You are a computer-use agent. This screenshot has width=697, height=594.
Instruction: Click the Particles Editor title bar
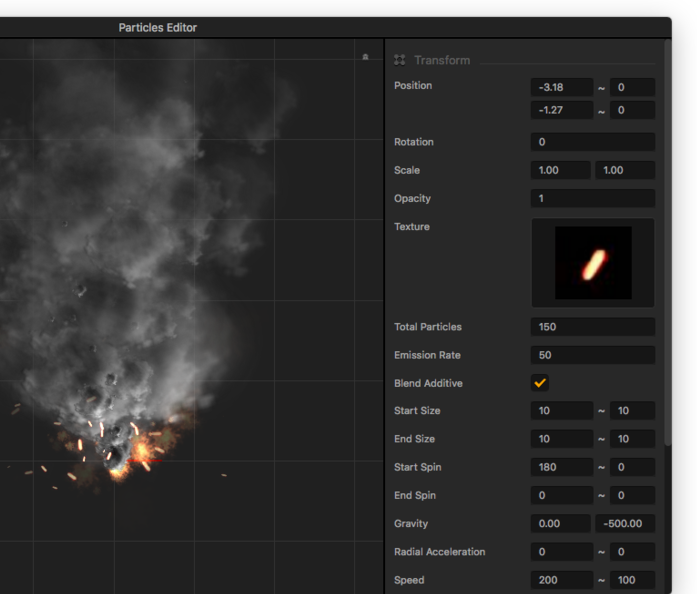(158, 27)
